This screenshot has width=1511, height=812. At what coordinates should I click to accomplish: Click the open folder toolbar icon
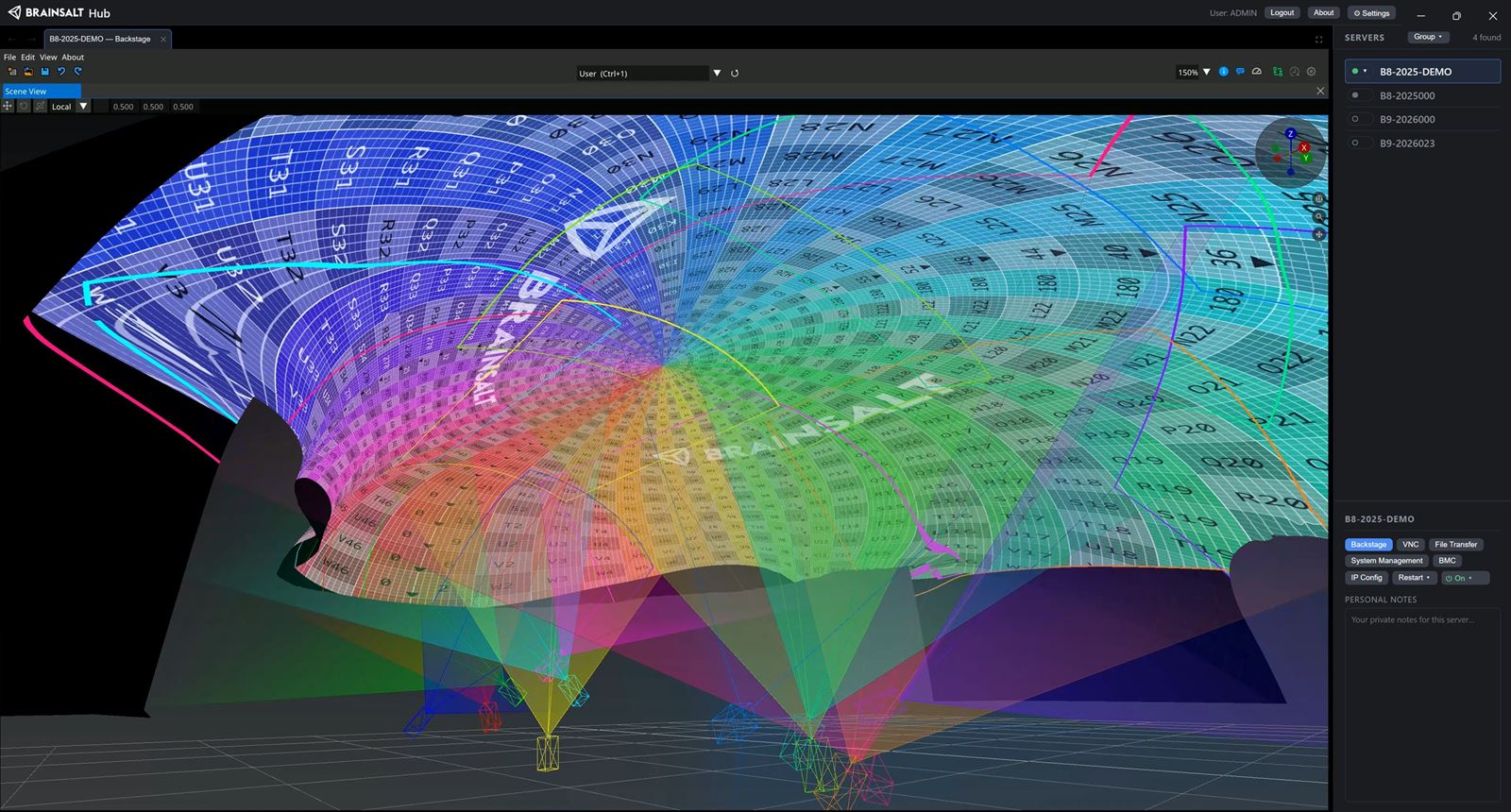[28, 72]
